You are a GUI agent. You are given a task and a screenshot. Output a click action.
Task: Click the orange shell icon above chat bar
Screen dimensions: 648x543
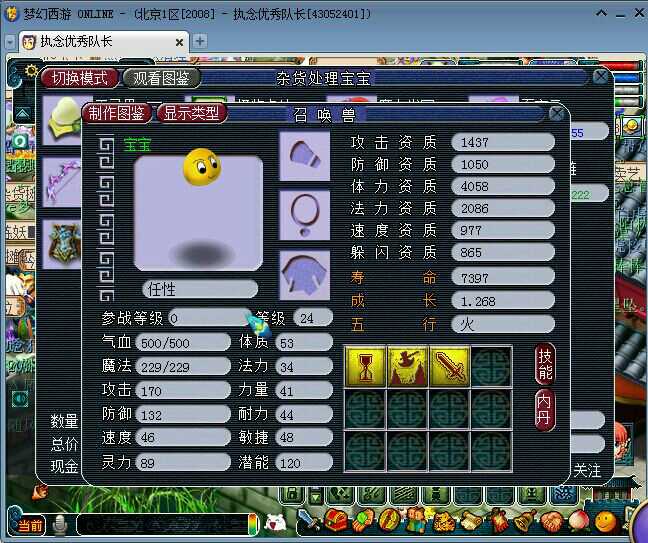pyautogui.click(x=40, y=492)
